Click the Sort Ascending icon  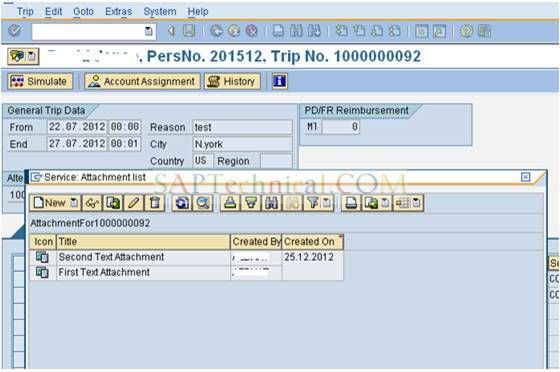pyautogui.click(x=230, y=203)
